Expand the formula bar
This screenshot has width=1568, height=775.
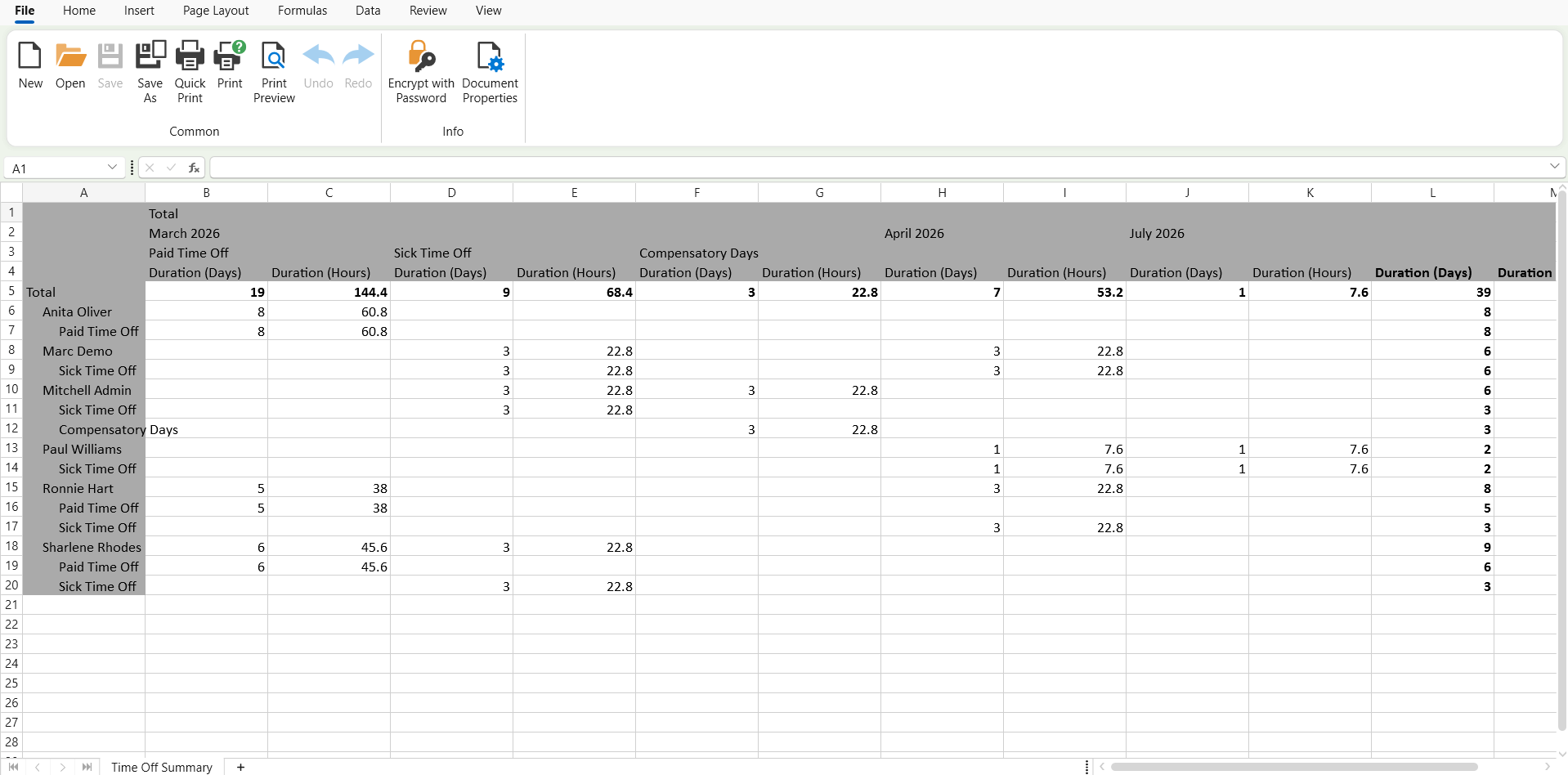[1554, 167]
